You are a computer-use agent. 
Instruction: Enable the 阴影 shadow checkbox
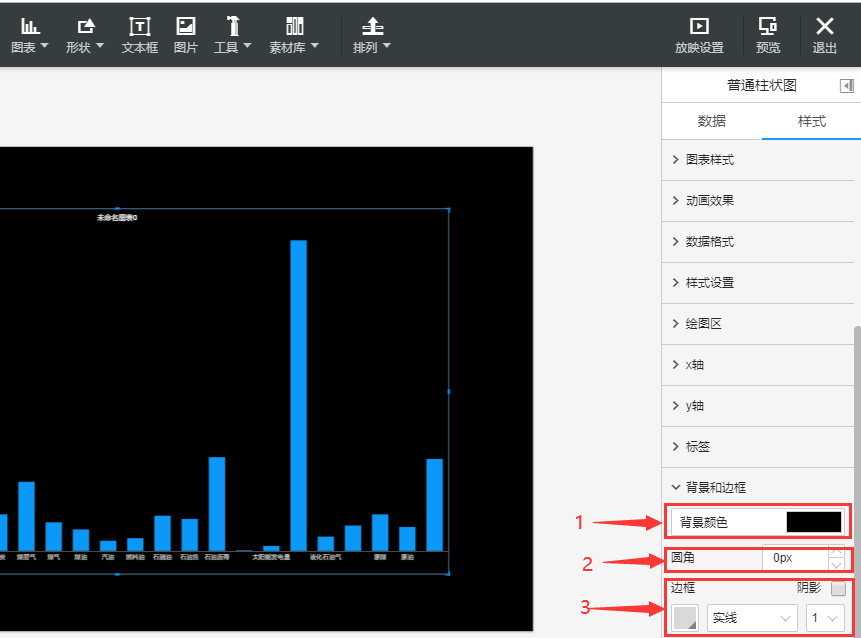(838, 589)
